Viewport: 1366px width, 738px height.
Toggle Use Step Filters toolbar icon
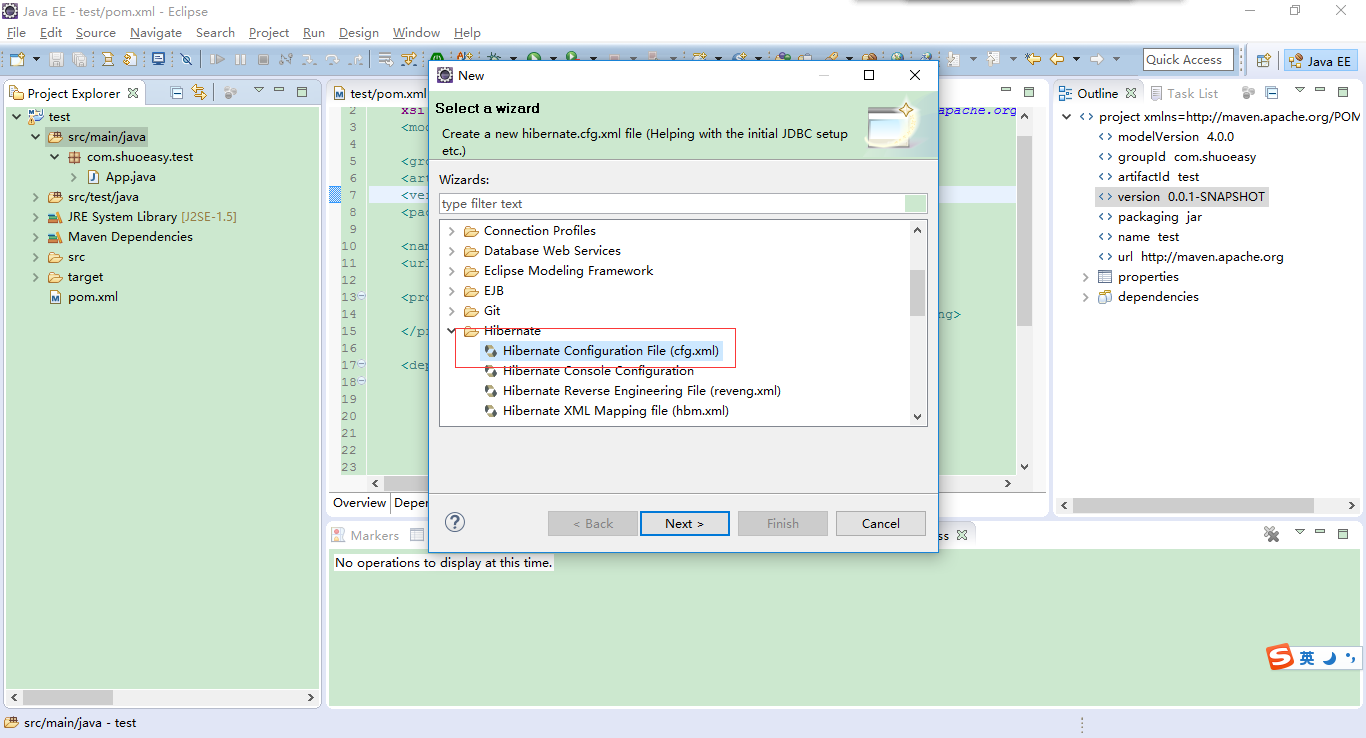point(408,60)
